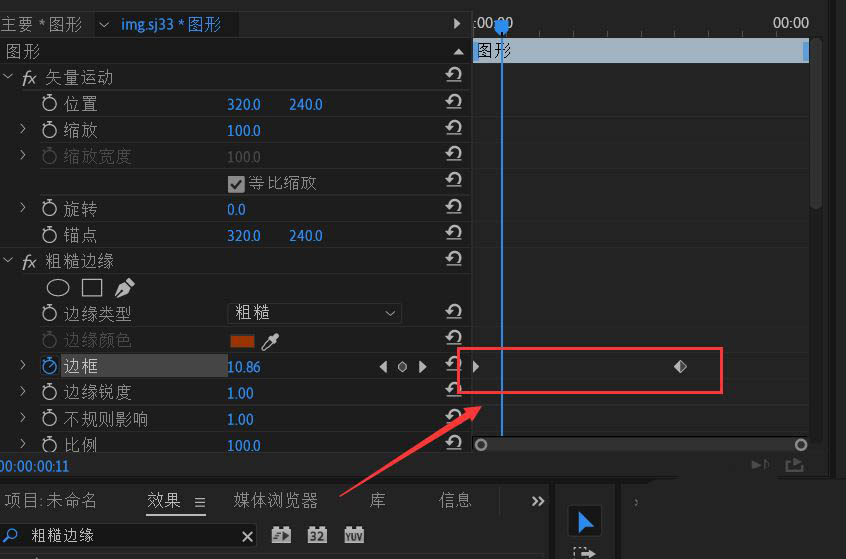Click the blue playhead marker

point(502,26)
